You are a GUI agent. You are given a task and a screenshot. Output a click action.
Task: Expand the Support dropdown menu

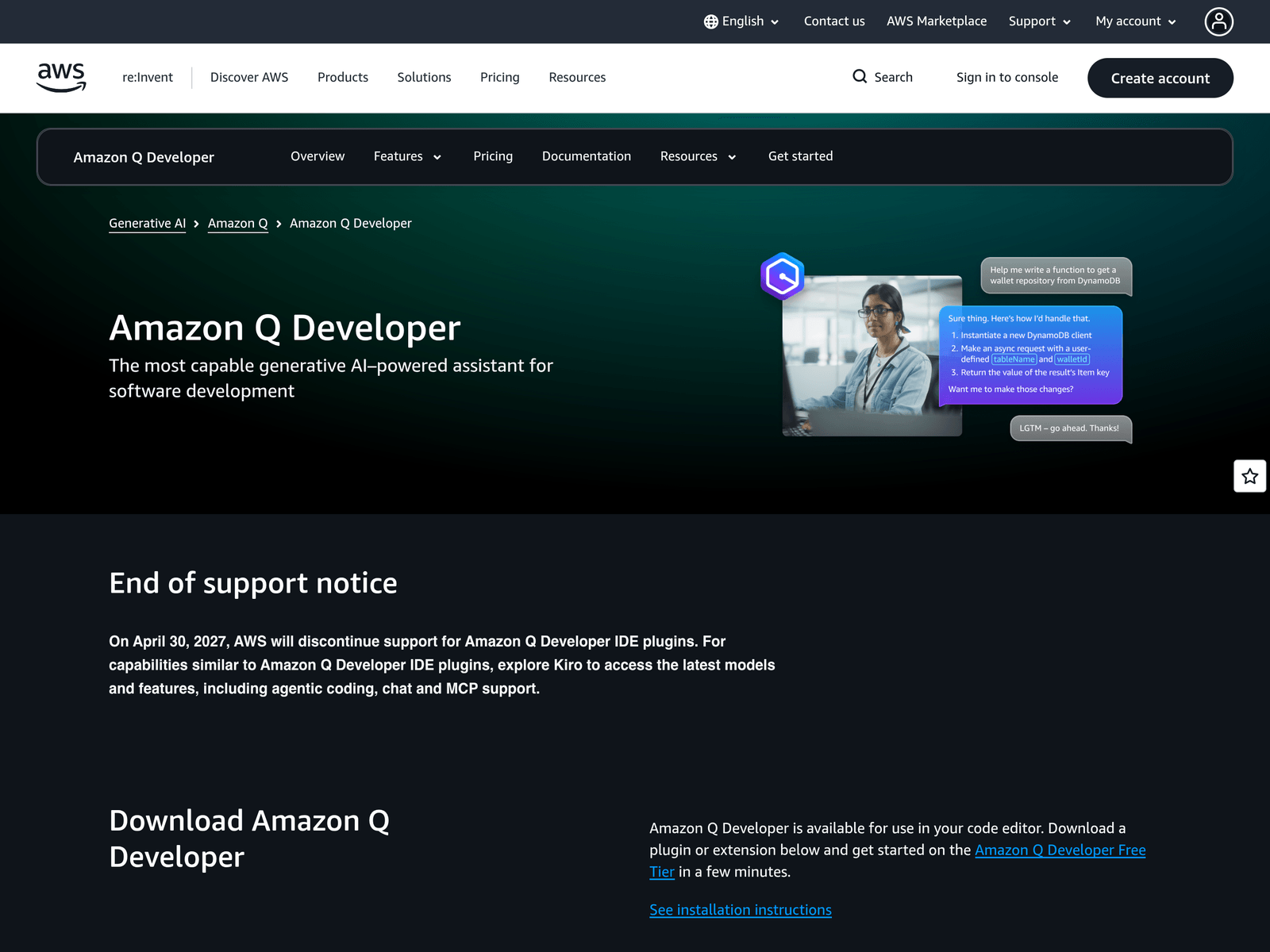[1040, 21]
